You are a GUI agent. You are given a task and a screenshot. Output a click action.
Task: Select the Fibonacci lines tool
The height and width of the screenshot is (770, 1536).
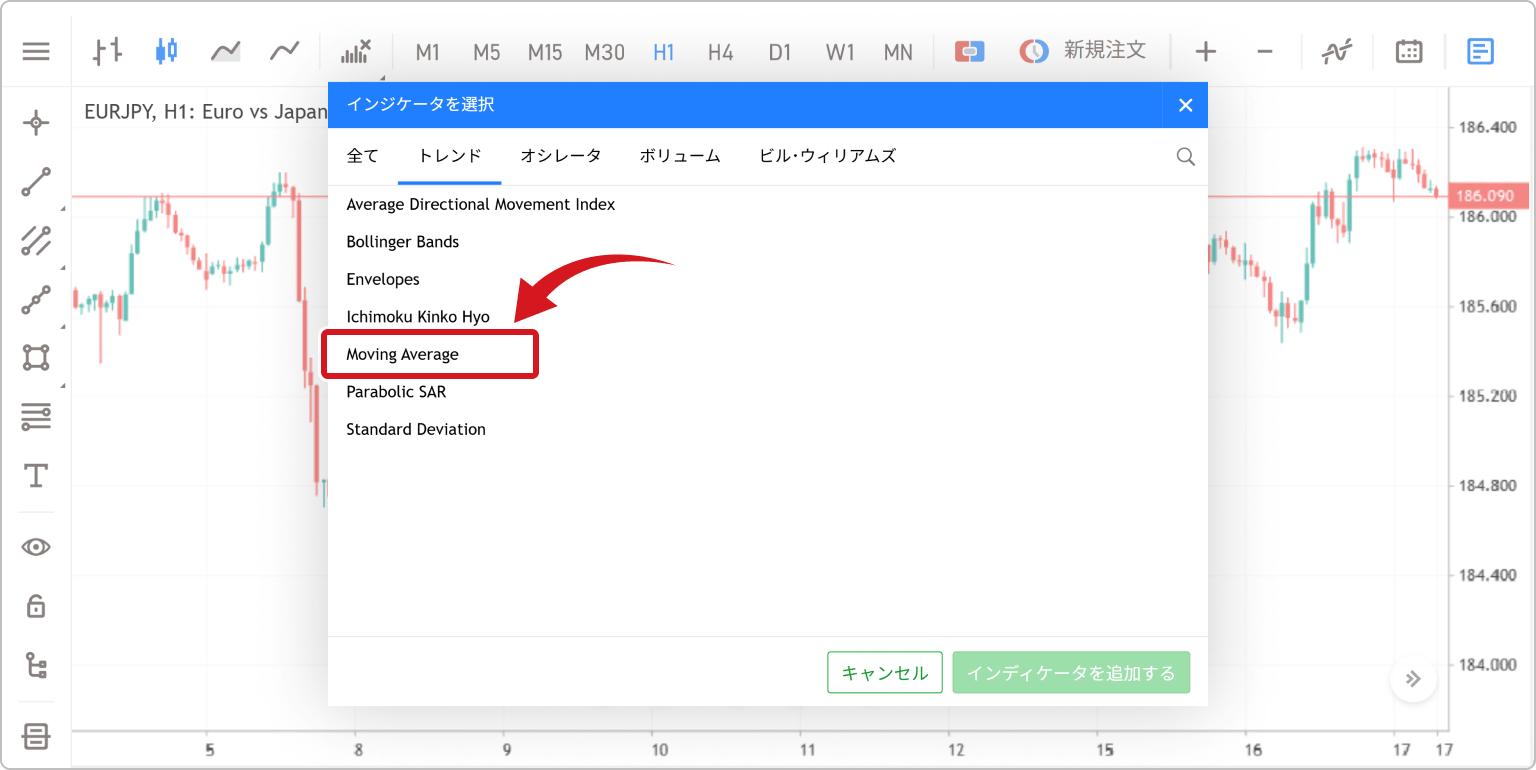pyautogui.click(x=36, y=417)
